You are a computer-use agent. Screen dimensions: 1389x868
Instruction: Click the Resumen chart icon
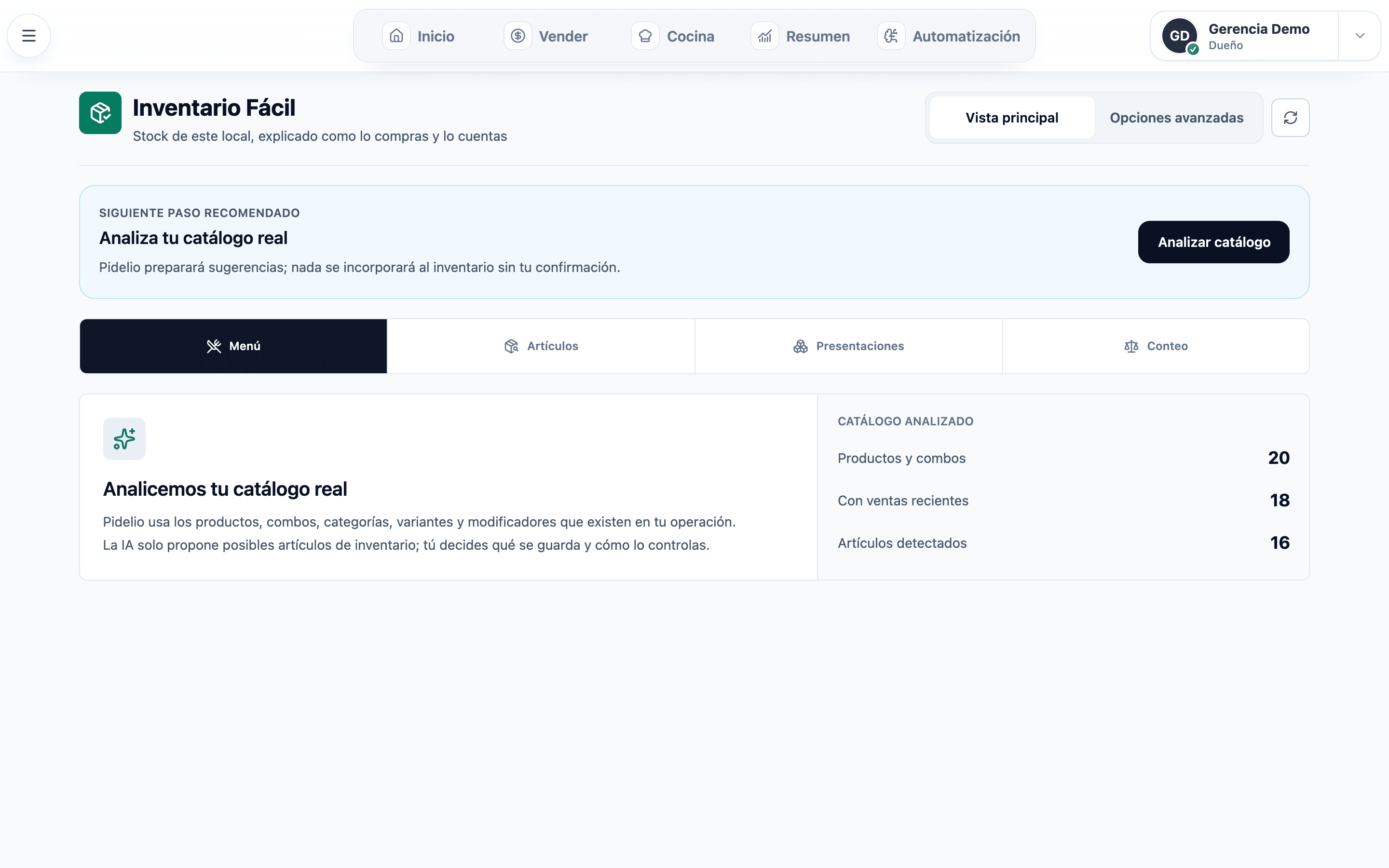pos(764,36)
